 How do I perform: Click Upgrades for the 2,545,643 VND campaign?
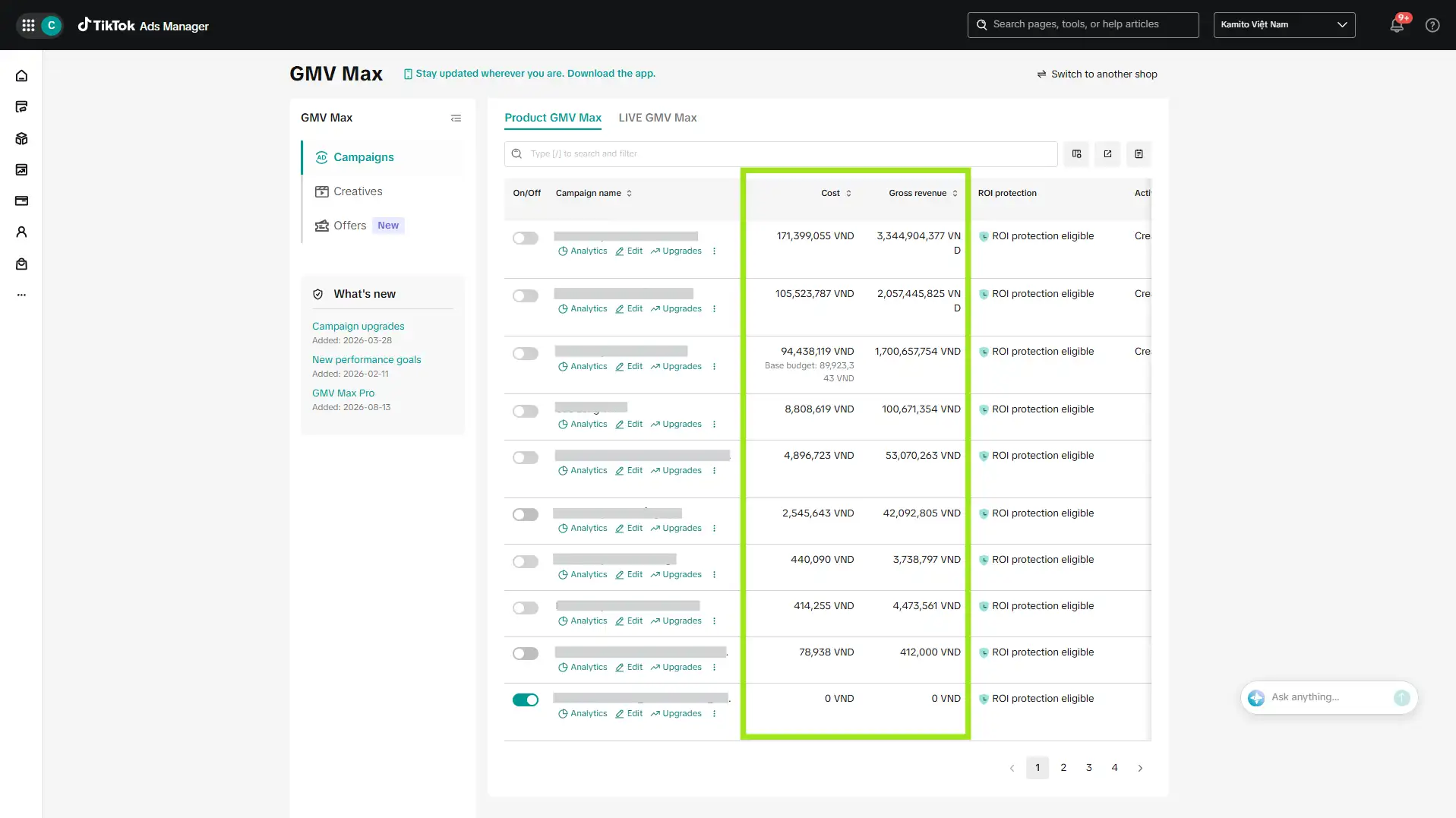[676, 529]
